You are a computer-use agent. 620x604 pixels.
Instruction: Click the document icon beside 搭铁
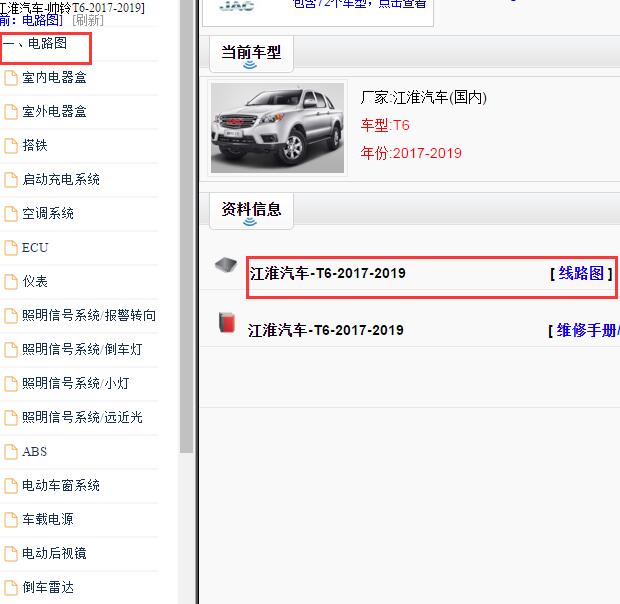point(11,146)
